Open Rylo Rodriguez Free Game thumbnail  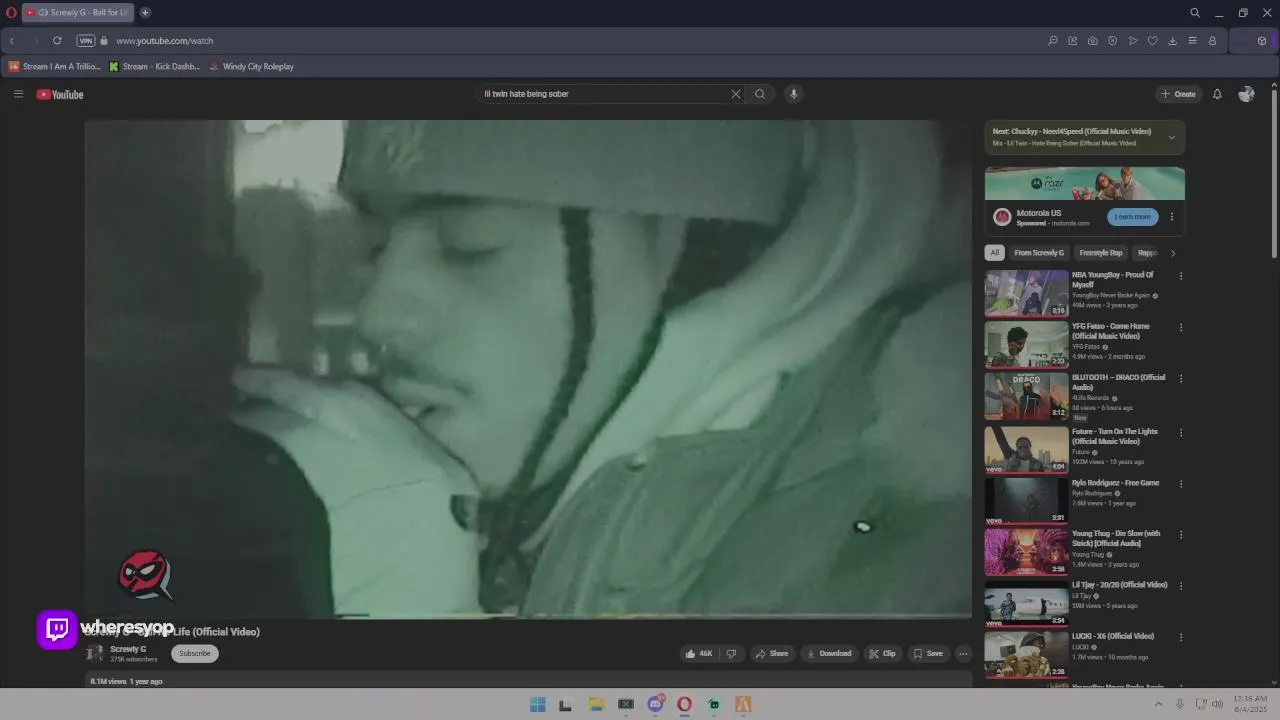(1026, 501)
